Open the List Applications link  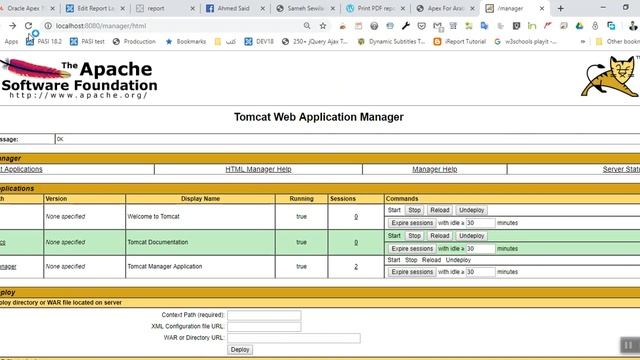click(21, 169)
